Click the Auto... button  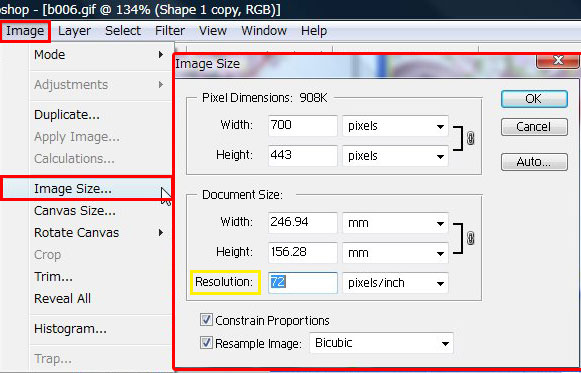534,162
